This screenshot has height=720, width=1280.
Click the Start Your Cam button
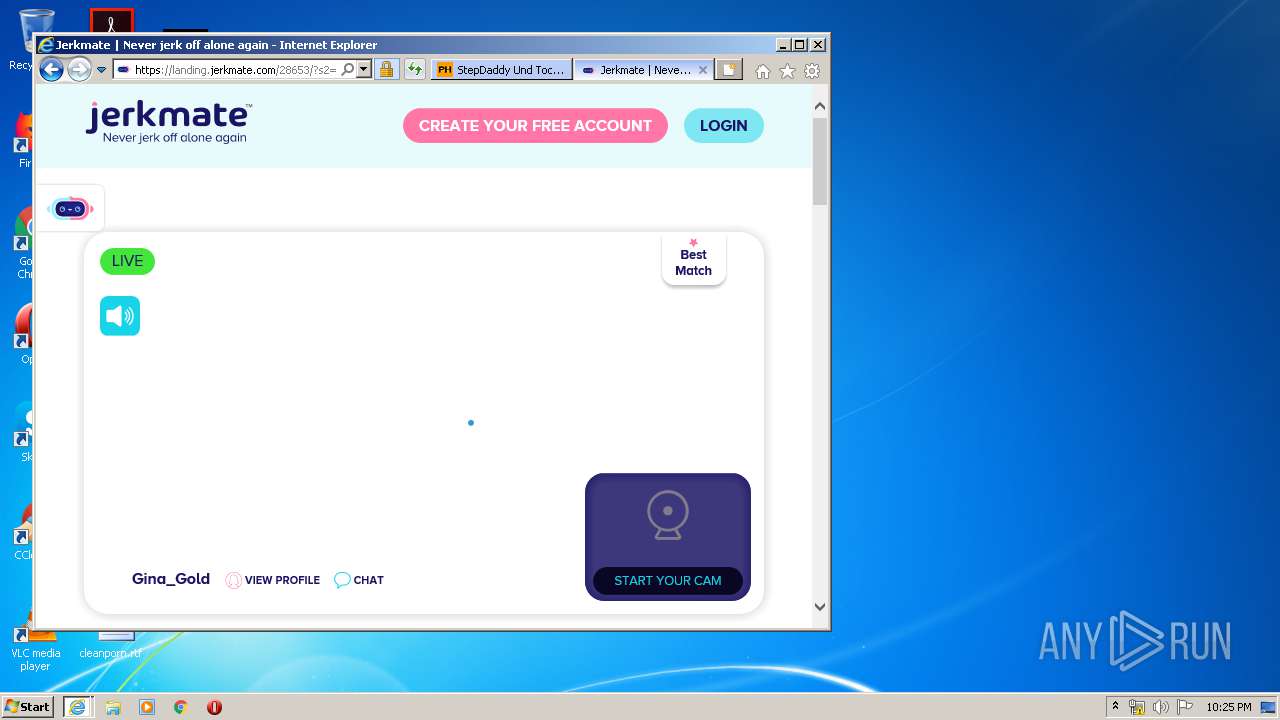click(668, 581)
